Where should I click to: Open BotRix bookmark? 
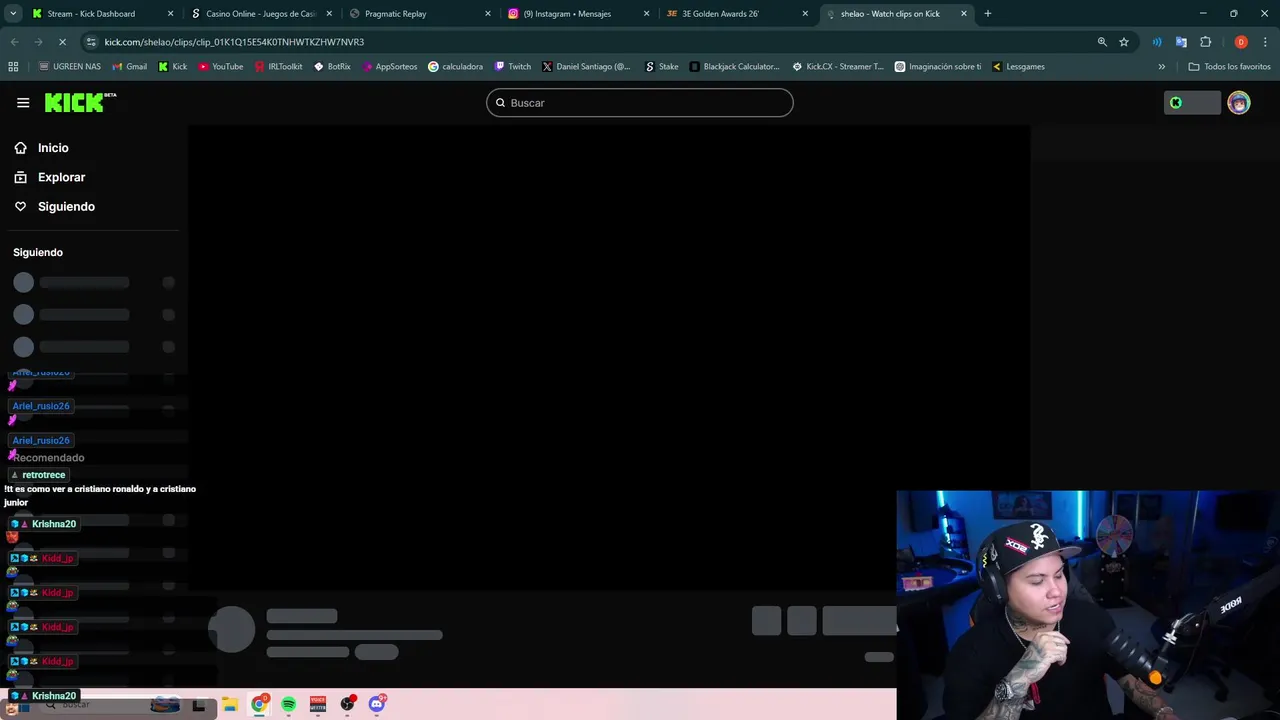point(332,67)
